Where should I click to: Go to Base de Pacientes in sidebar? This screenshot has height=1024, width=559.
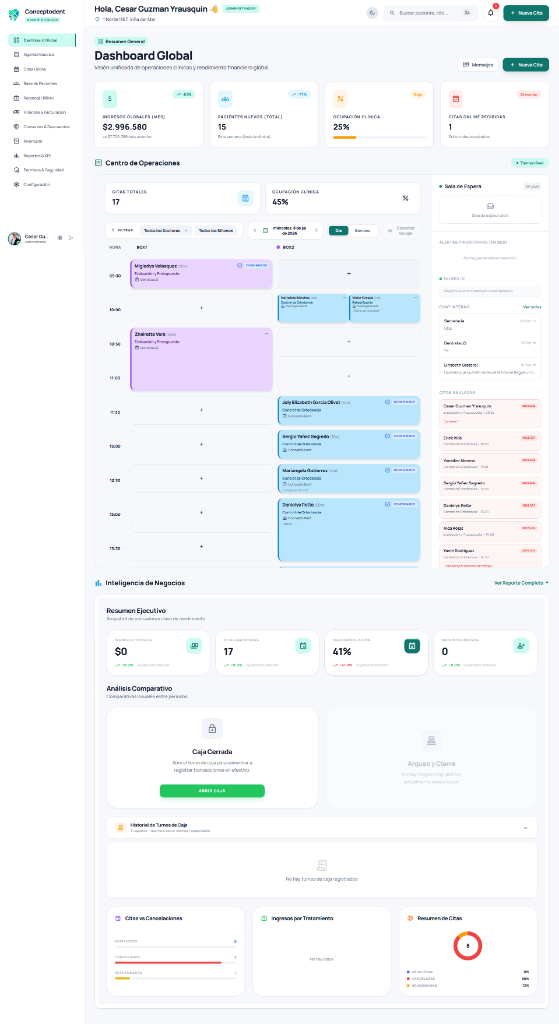42,84
